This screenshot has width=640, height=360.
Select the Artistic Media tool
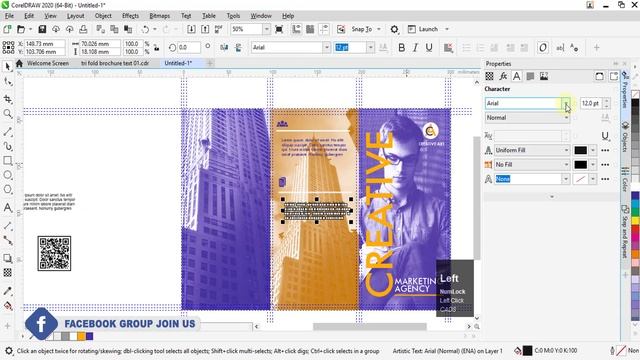[7, 146]
